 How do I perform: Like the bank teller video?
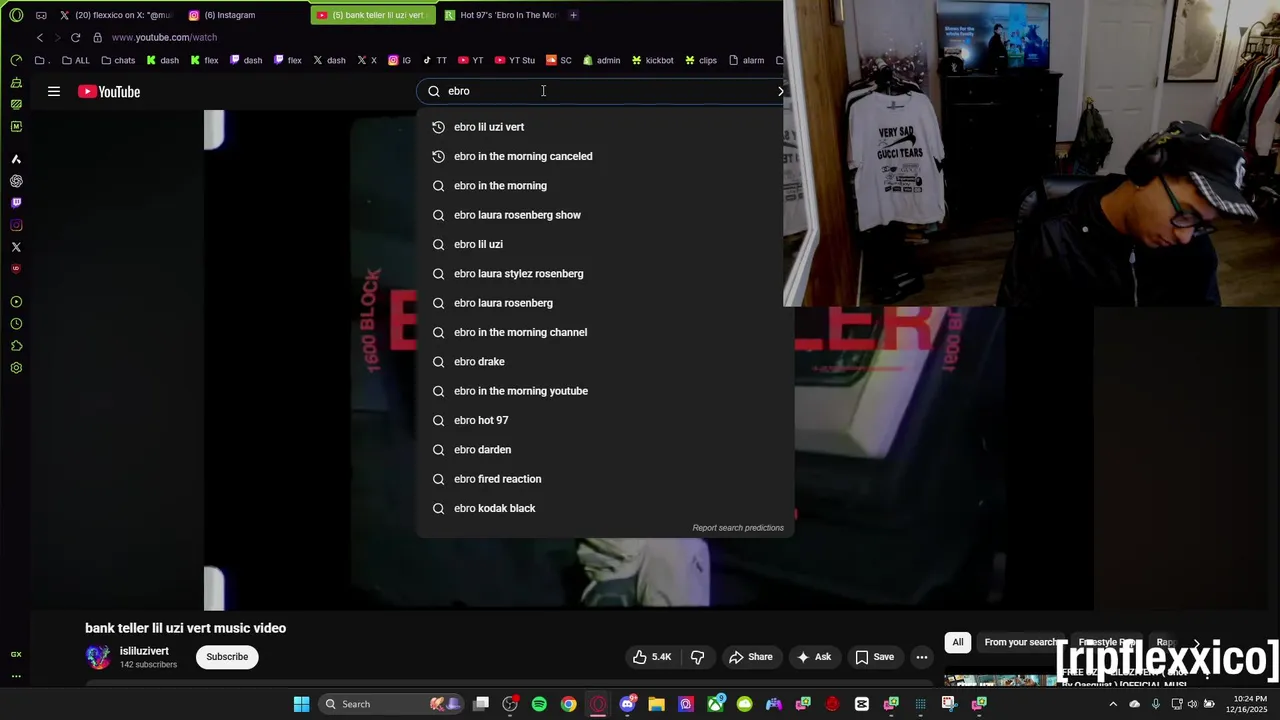(651, 657)
